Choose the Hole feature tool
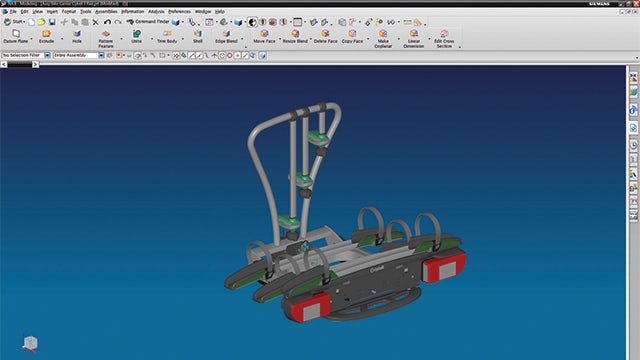The image size is (640, 360). pos(77,36)
